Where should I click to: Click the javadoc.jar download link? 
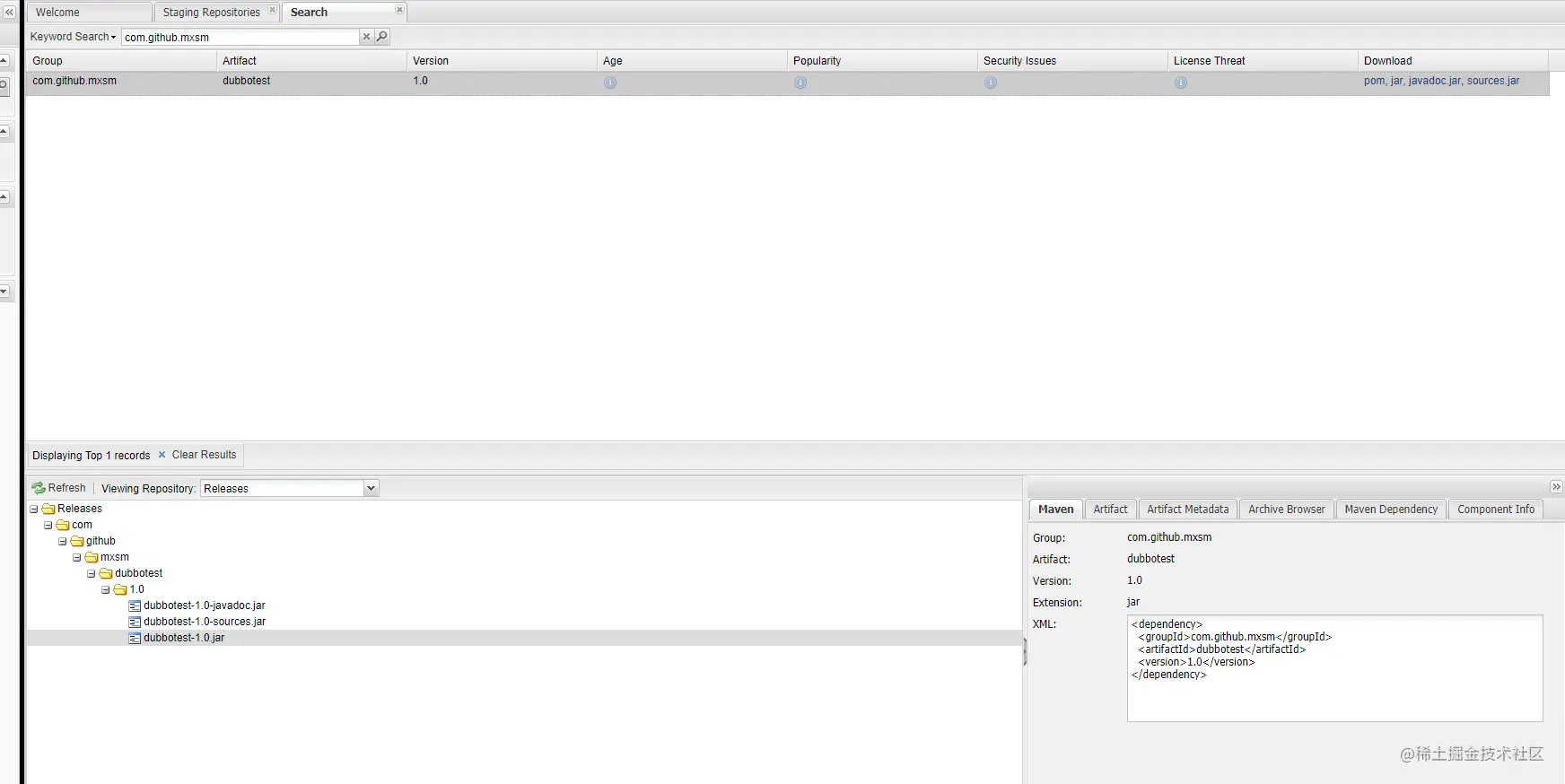coord(1434,81)
